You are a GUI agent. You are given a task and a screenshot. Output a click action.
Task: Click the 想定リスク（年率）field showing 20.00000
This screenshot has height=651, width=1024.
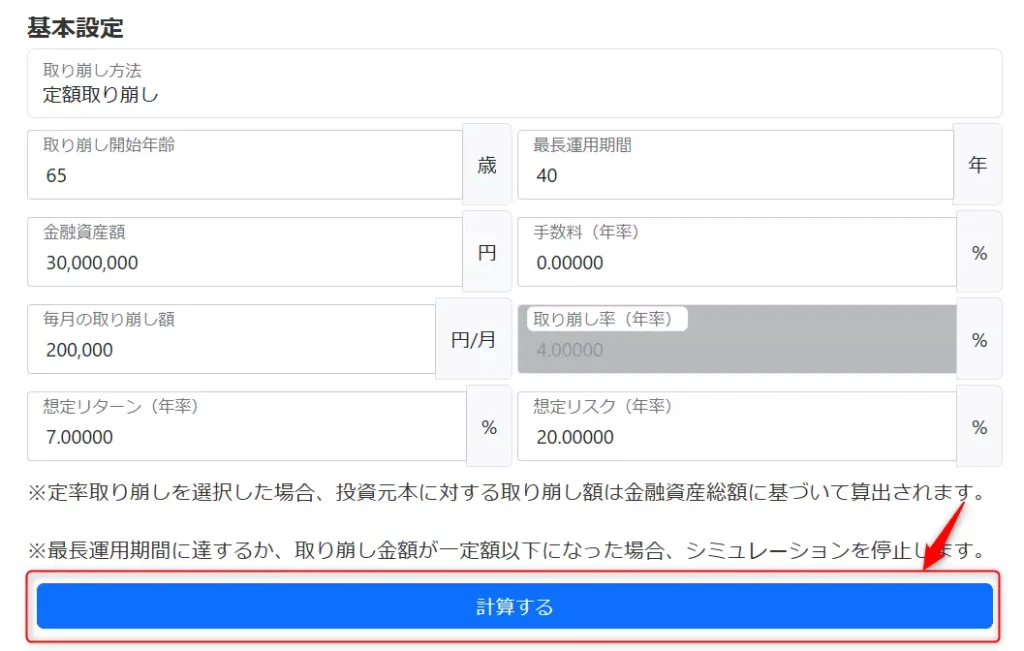tap(730, 425)
